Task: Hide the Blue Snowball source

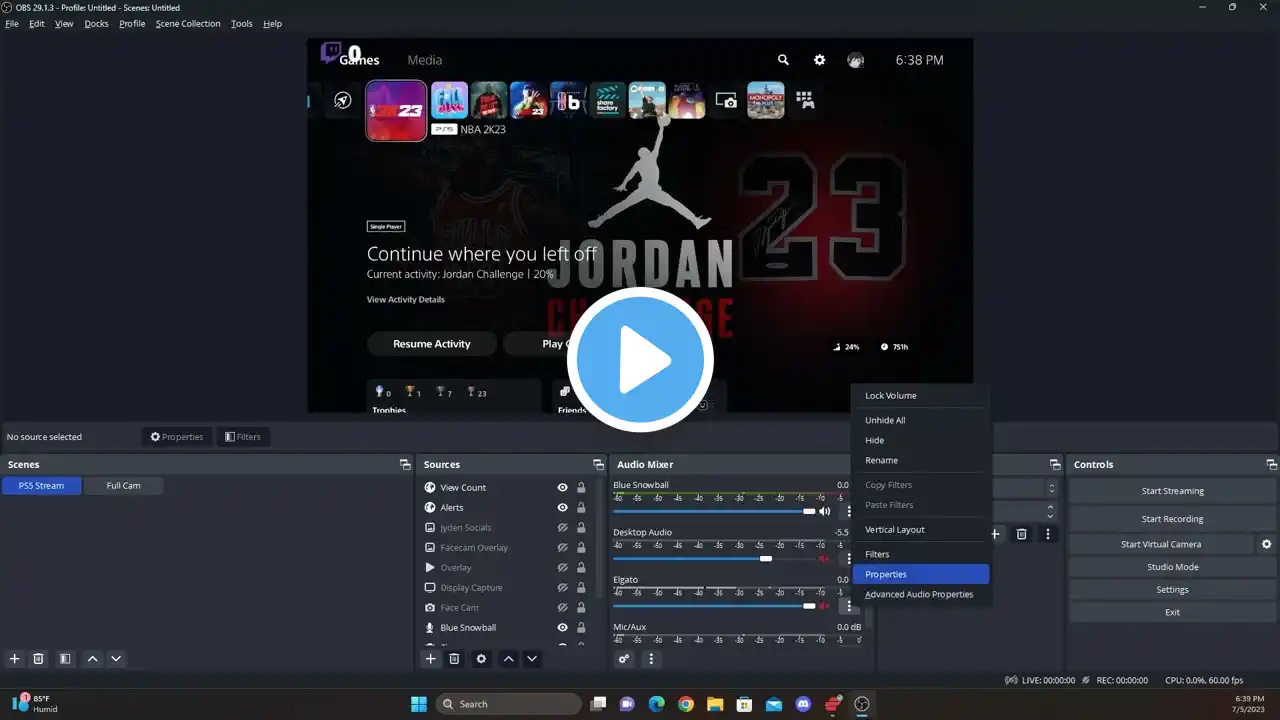Action: 563,628
